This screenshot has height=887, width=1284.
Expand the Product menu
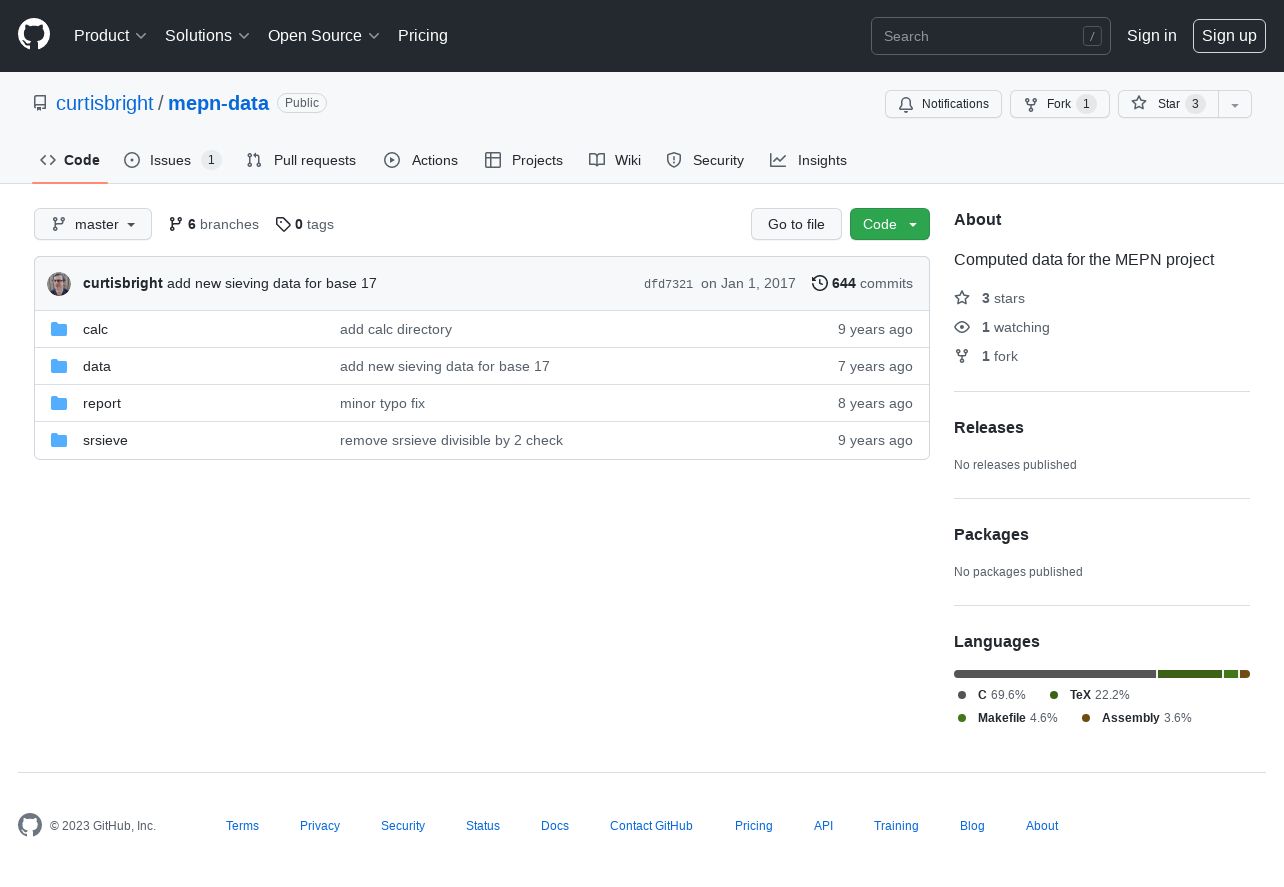[x=110, y=35]
